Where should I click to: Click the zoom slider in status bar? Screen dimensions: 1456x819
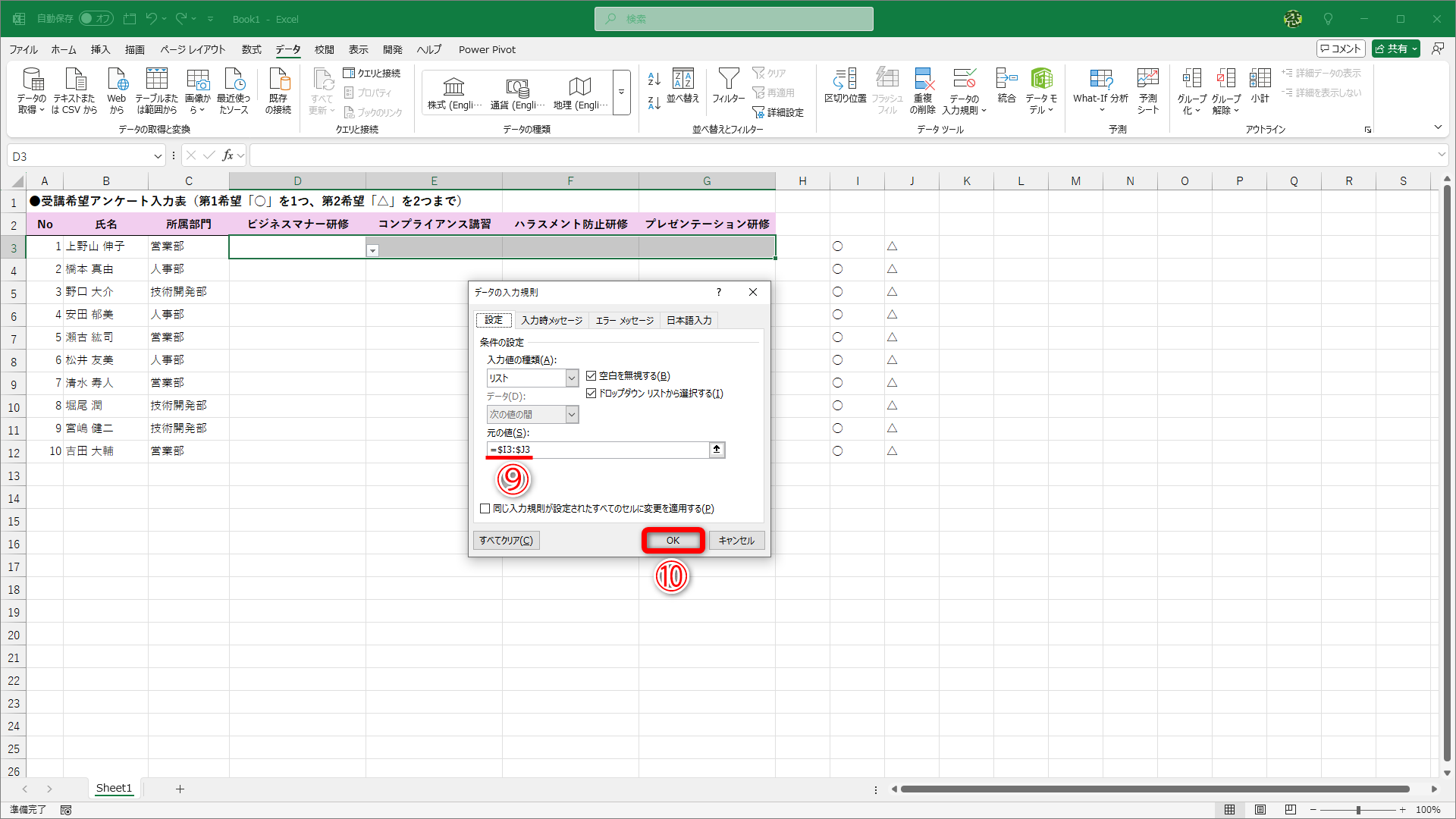click(x=1357, y=810)
